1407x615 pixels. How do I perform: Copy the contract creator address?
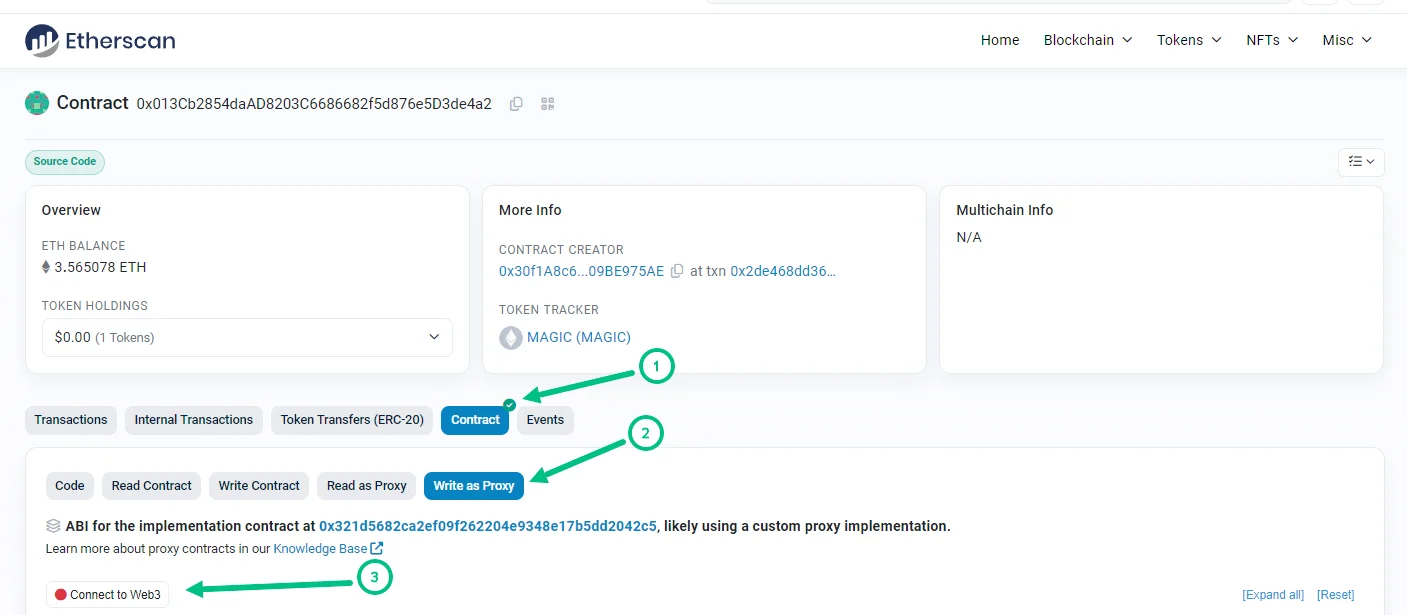tap(677, 271)
